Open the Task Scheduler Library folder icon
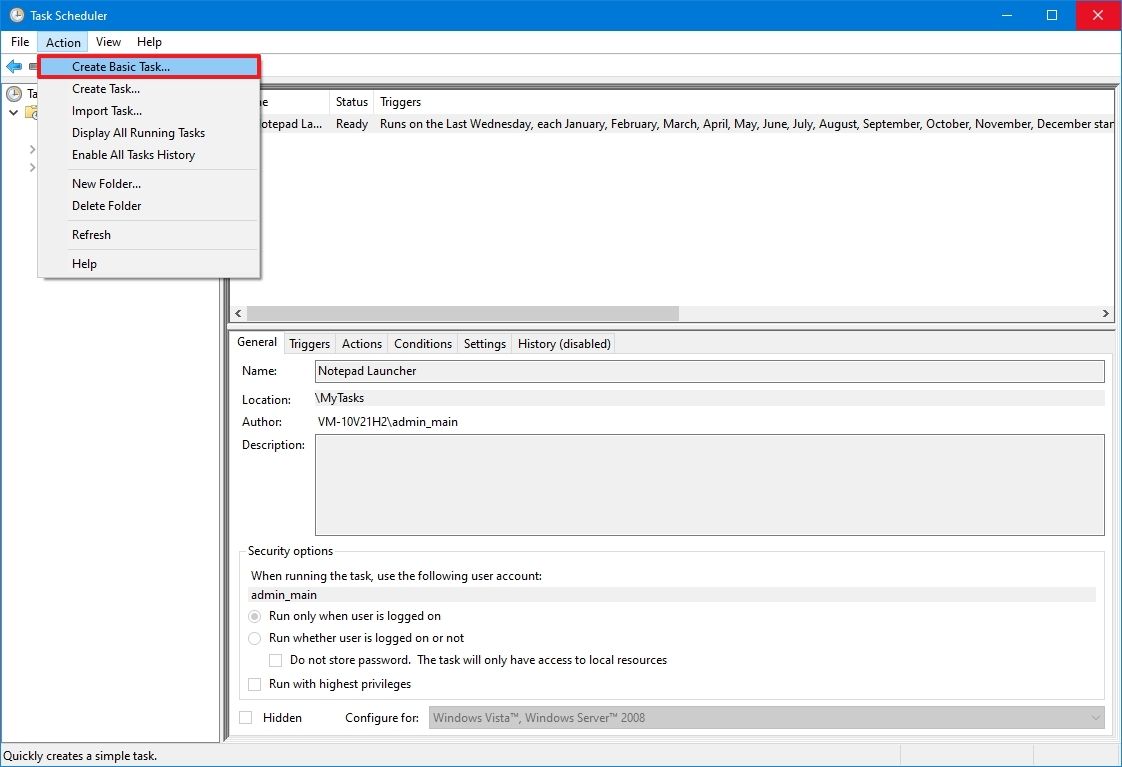 click(31, 111)
